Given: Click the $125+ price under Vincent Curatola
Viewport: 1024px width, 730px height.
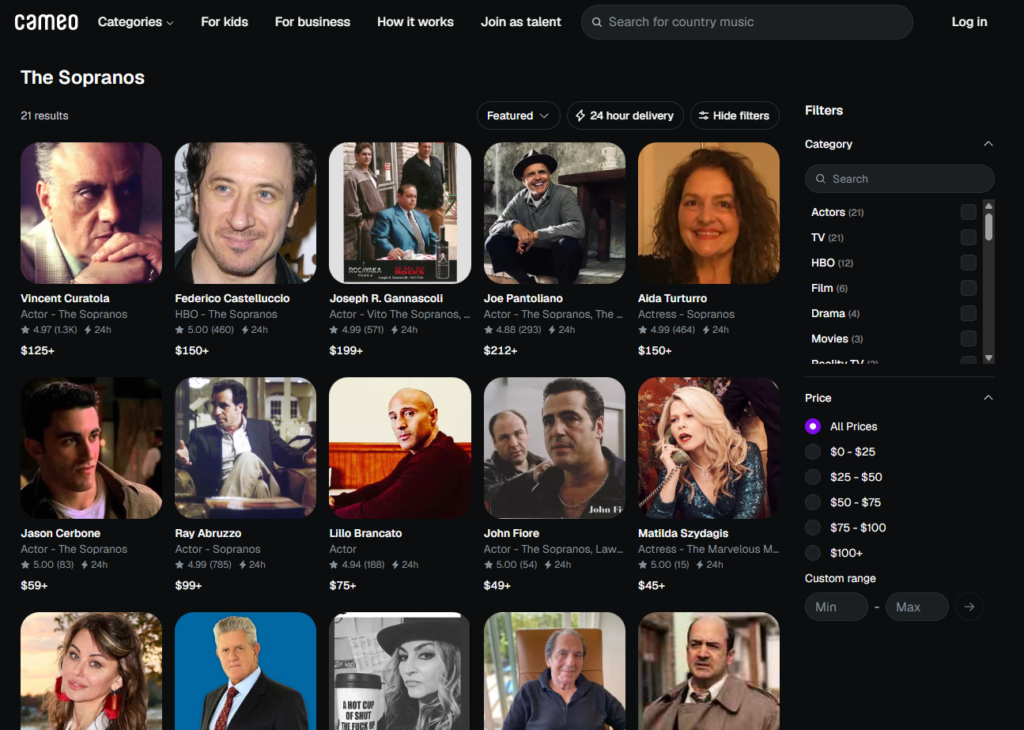Looking at the screenshot, I should pyautogui.click(x=38, y=351).
